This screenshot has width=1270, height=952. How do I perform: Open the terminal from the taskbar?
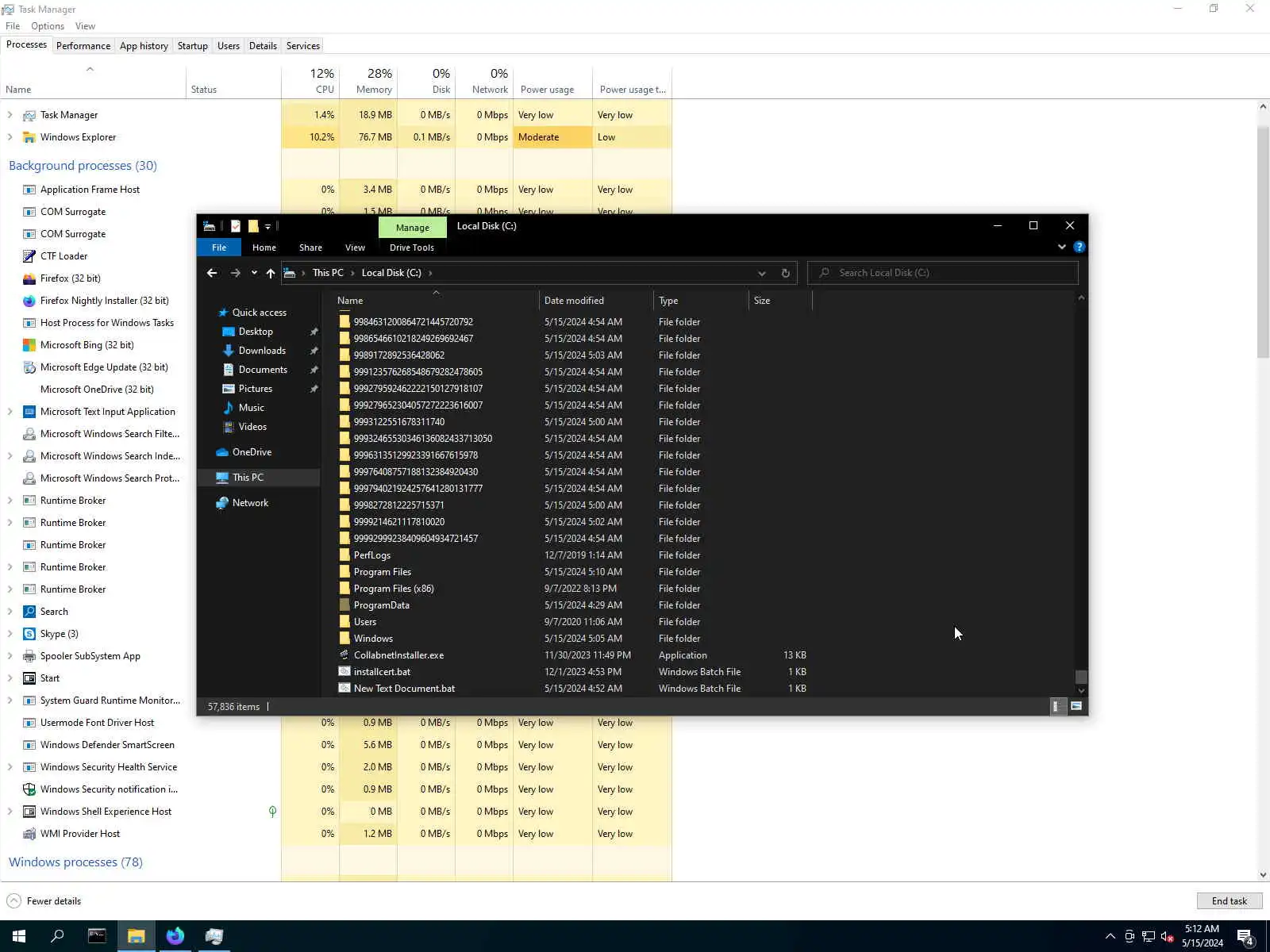pos(97,936)
